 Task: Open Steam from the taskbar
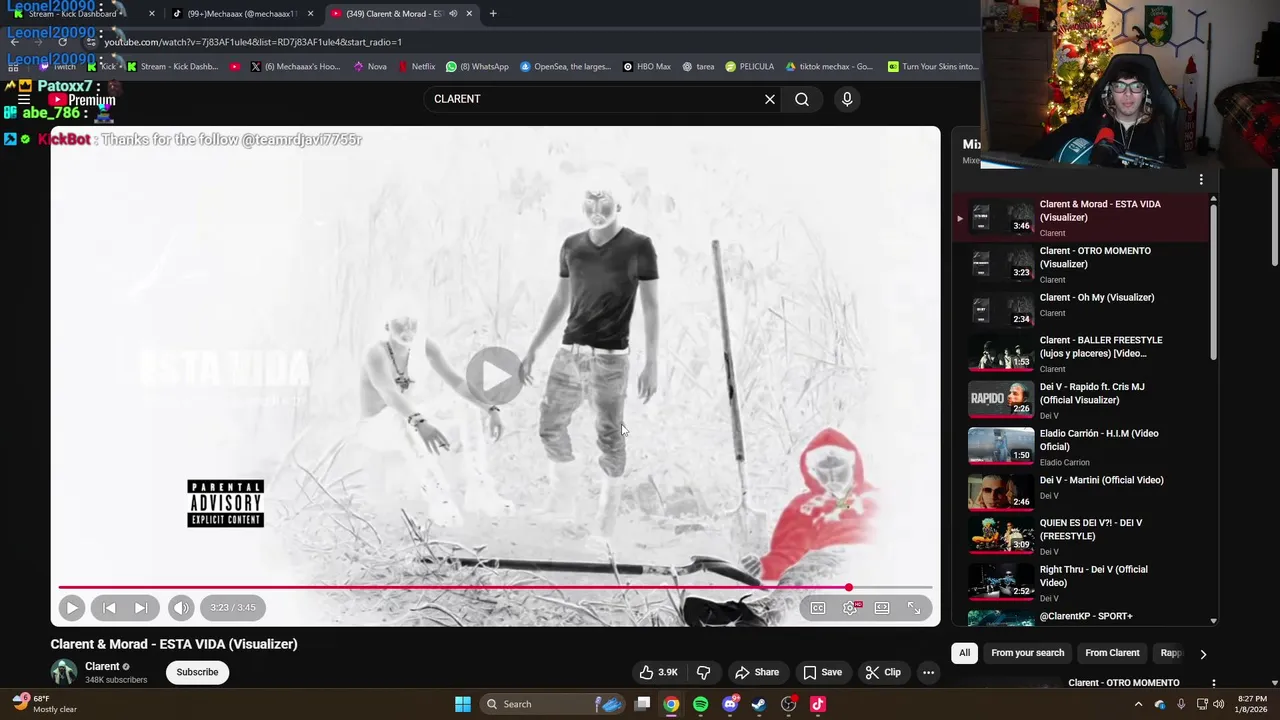759,704
